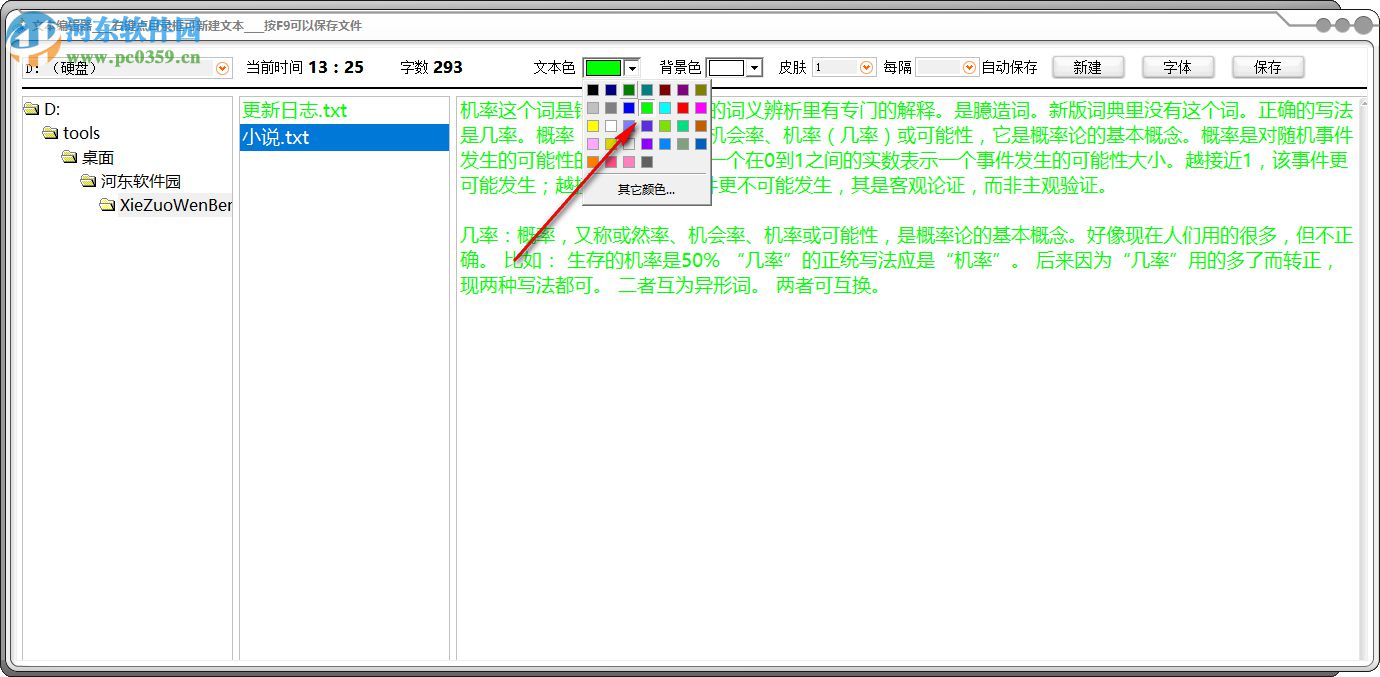Open the 背景色 background color dropdown
The width and height of the screenshot is (1380, 677).
pyautogui.click(x=755, y=67)
